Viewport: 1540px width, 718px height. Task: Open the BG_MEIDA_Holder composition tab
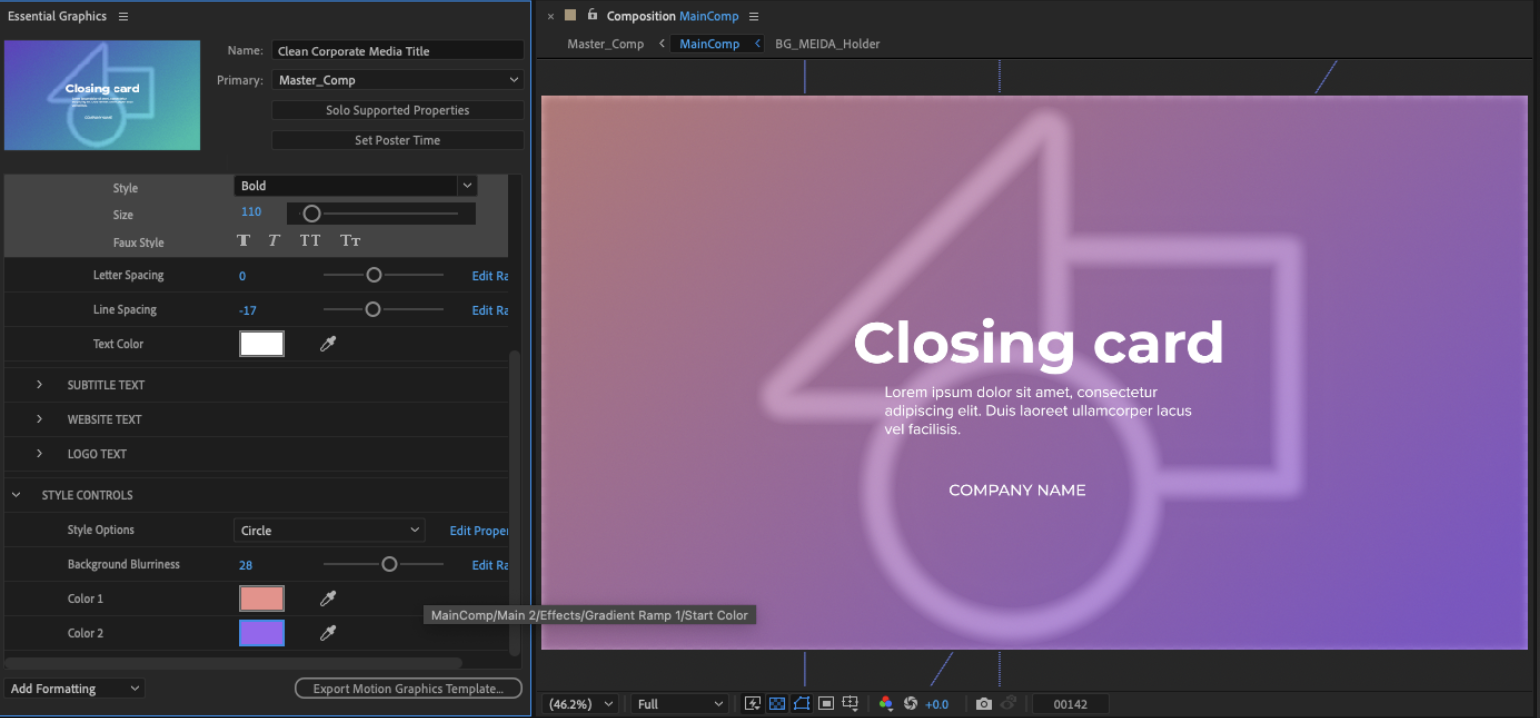point(827,44)
